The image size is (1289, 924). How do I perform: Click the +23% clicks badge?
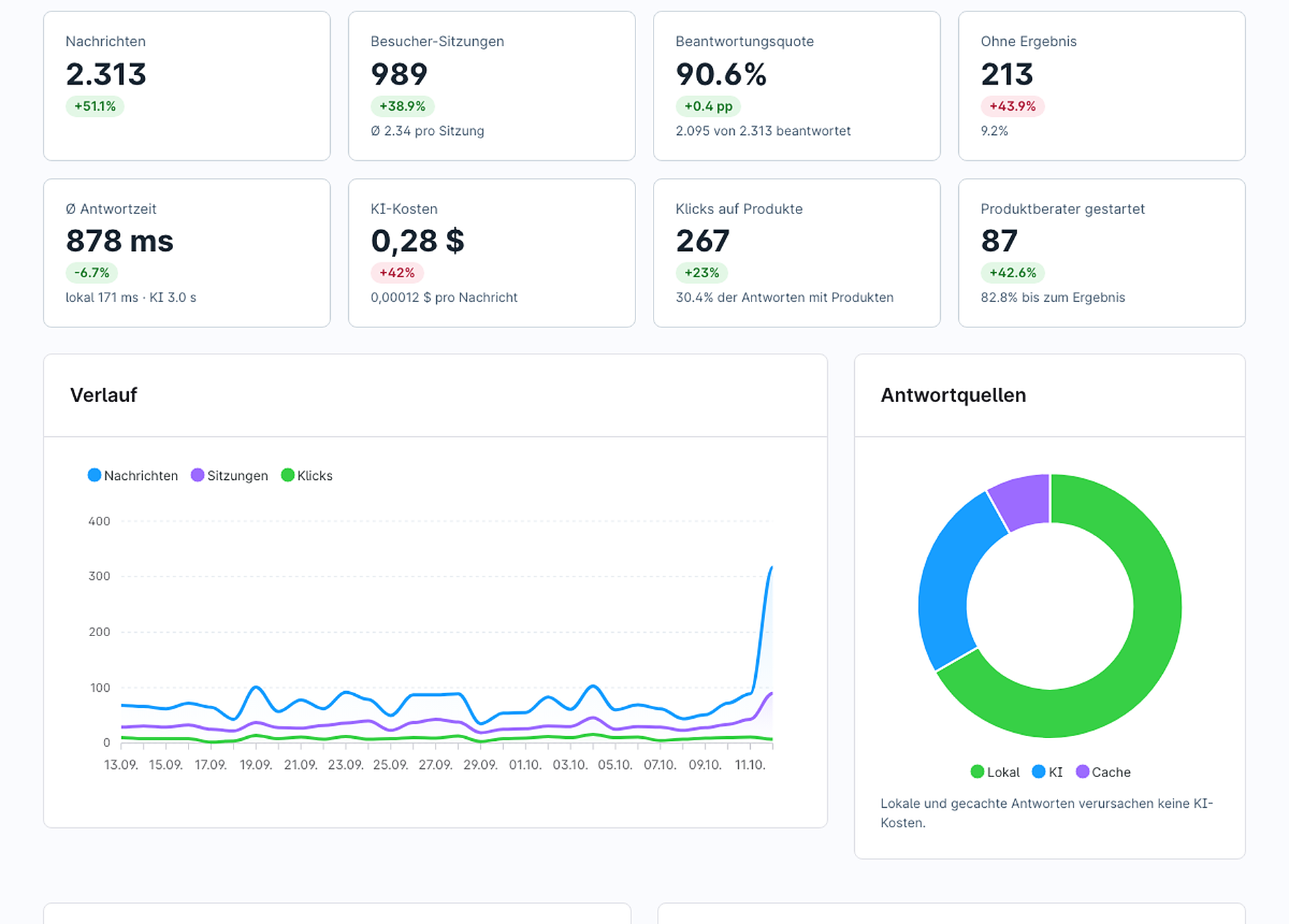[702, 273]
